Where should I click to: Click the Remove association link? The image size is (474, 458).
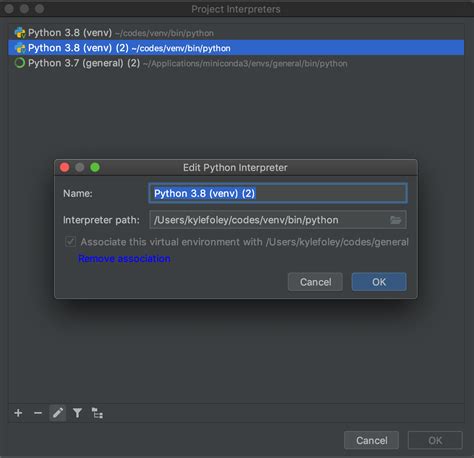click(x=124, y=259)
